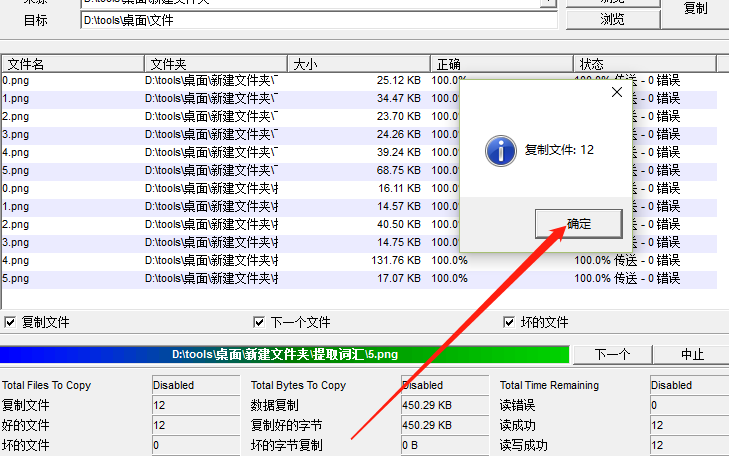Click the 68.75 KB size cell
The image size is (729, 456).
pyautogui.click(x=398, y=171)
